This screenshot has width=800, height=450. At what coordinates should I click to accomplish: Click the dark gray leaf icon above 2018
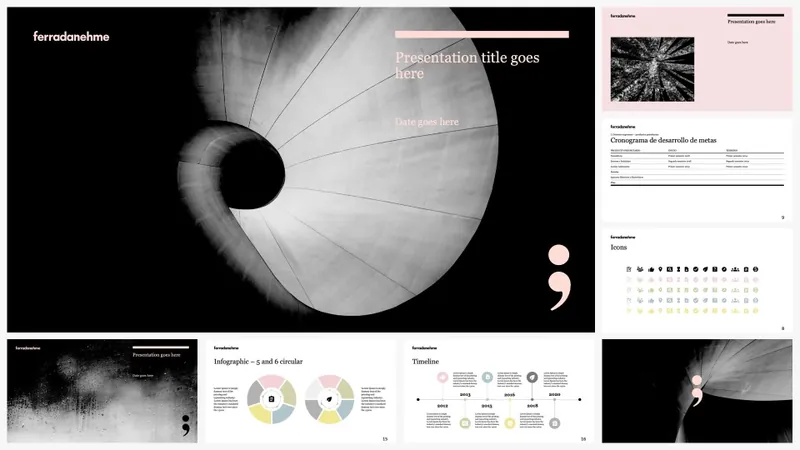[532, 377]
